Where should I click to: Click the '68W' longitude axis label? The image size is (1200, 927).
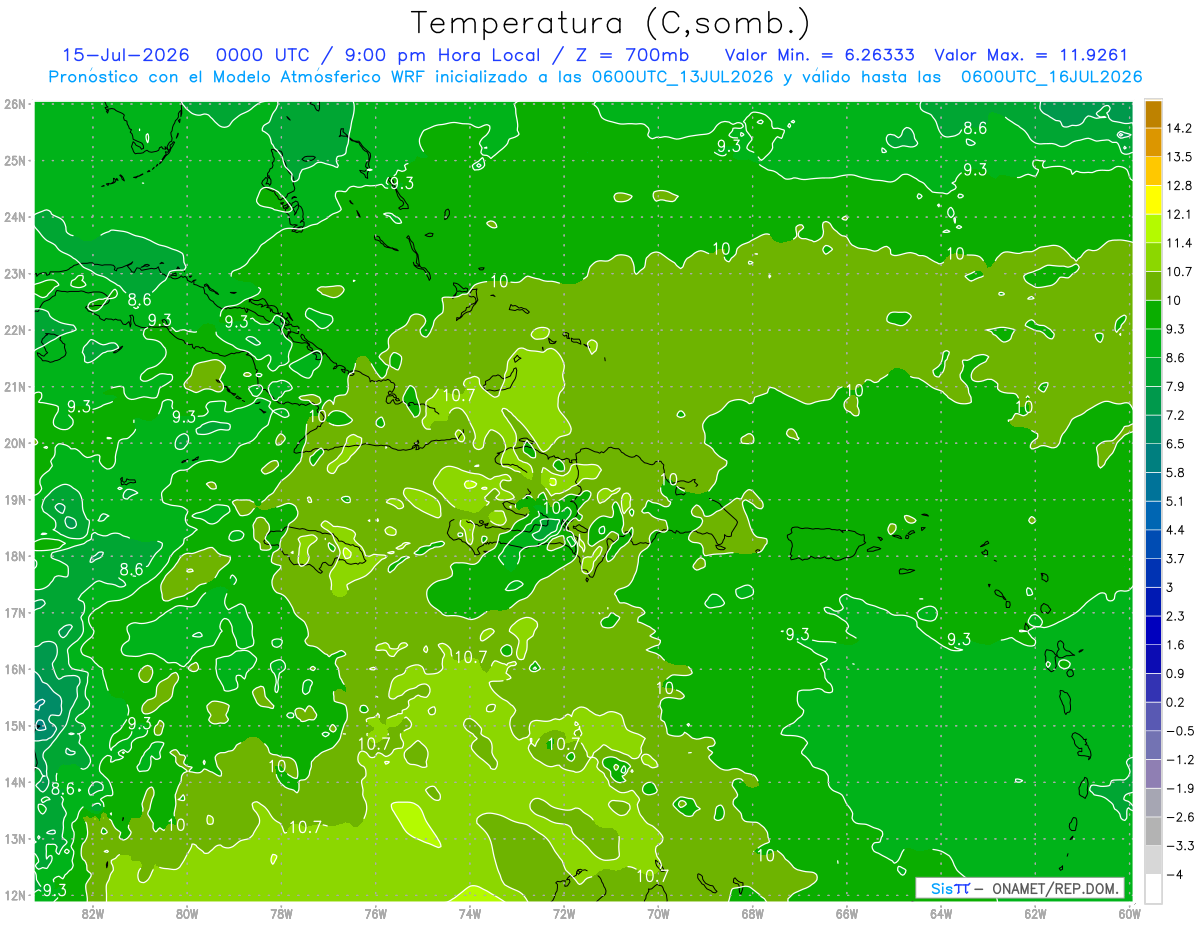pos(752,913)
